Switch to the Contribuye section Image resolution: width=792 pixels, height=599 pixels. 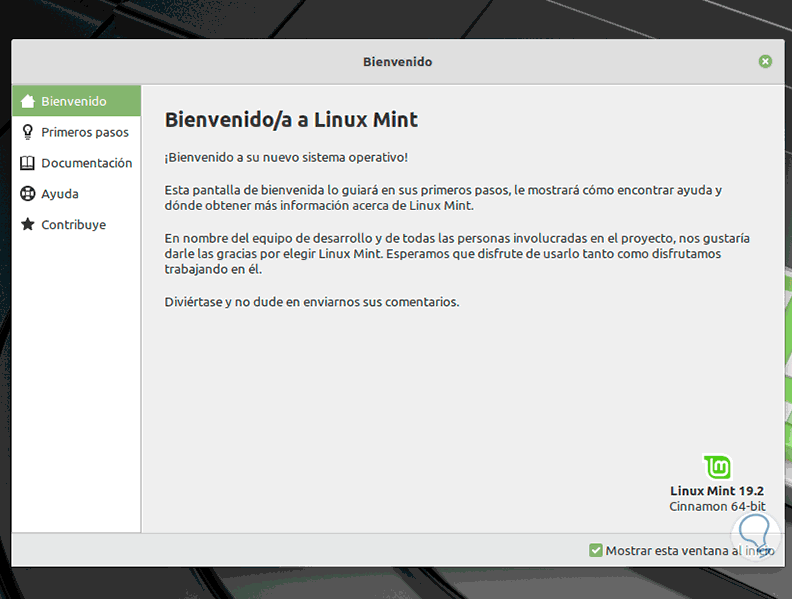[x=76, y=225]
